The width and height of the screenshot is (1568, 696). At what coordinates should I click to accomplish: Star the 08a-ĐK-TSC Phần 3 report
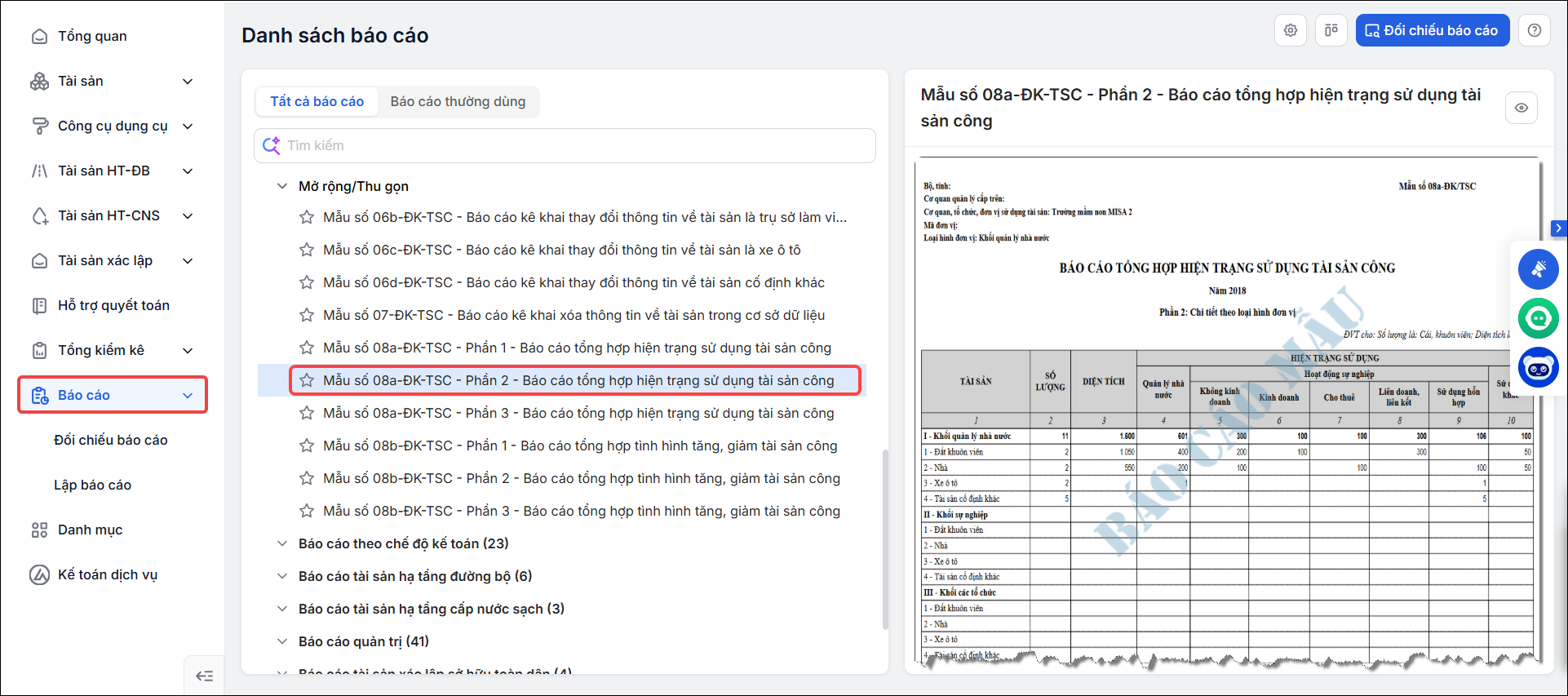pos(307,413)
